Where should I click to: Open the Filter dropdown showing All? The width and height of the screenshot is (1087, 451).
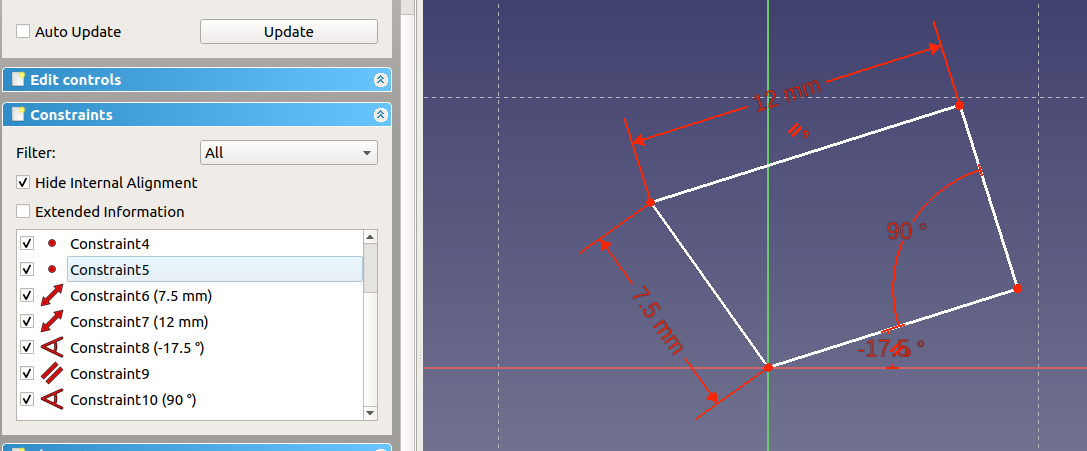click(289, 153)
